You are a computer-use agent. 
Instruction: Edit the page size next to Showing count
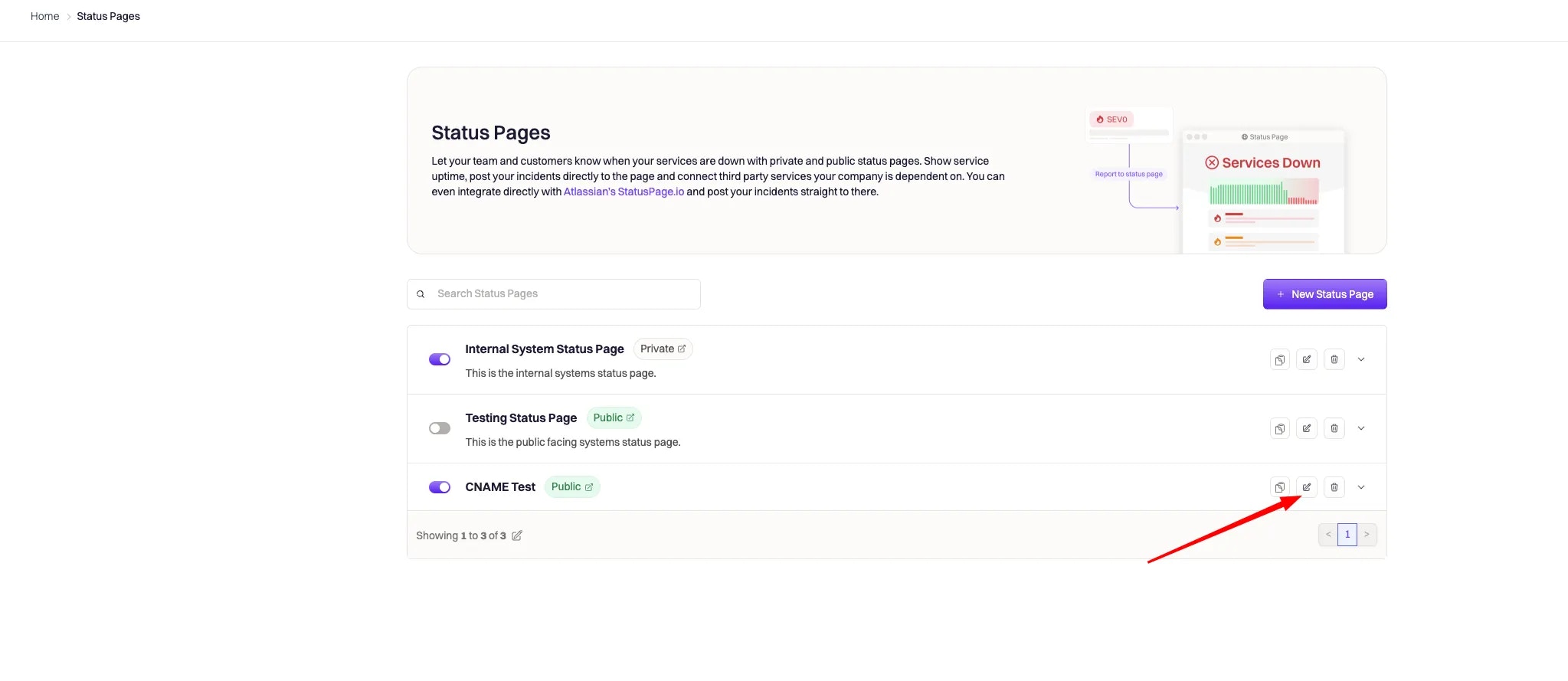click(517, 535)
